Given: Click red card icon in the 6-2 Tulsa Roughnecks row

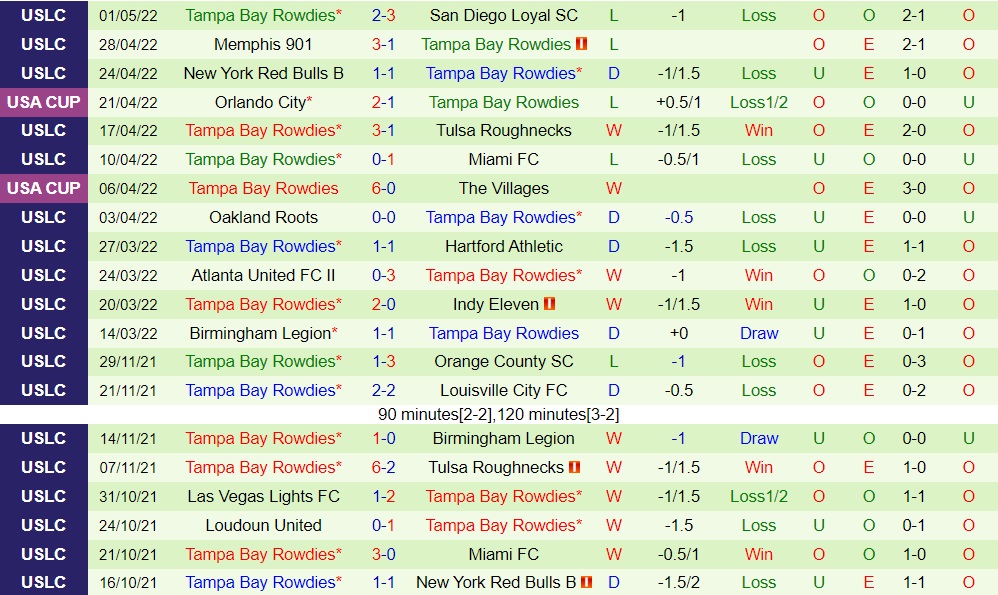Looking at the screenshot, I should 575,467.
